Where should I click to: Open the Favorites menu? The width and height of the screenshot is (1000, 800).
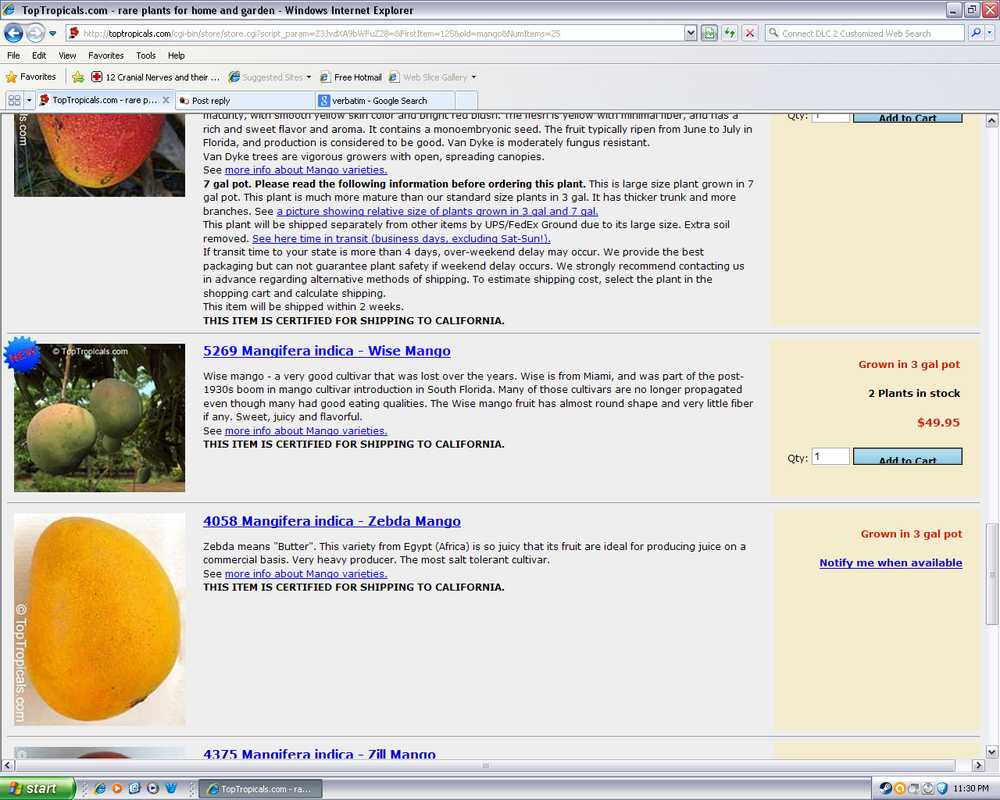106,56
